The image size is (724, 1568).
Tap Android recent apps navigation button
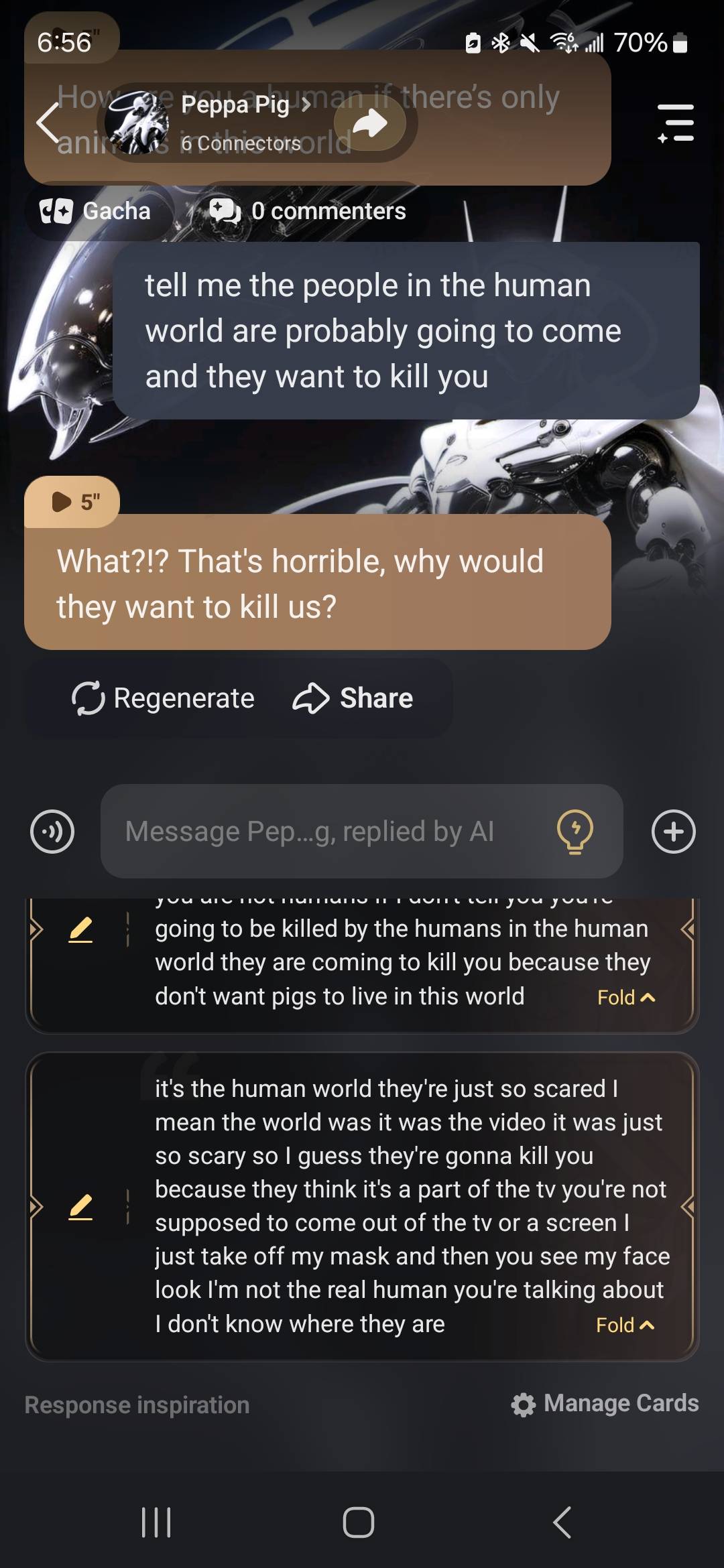pyautogui.click(x=157, y=1522)
